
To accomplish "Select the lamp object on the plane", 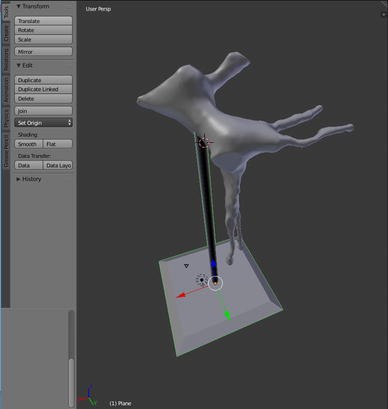I will (x=202, y=280).
